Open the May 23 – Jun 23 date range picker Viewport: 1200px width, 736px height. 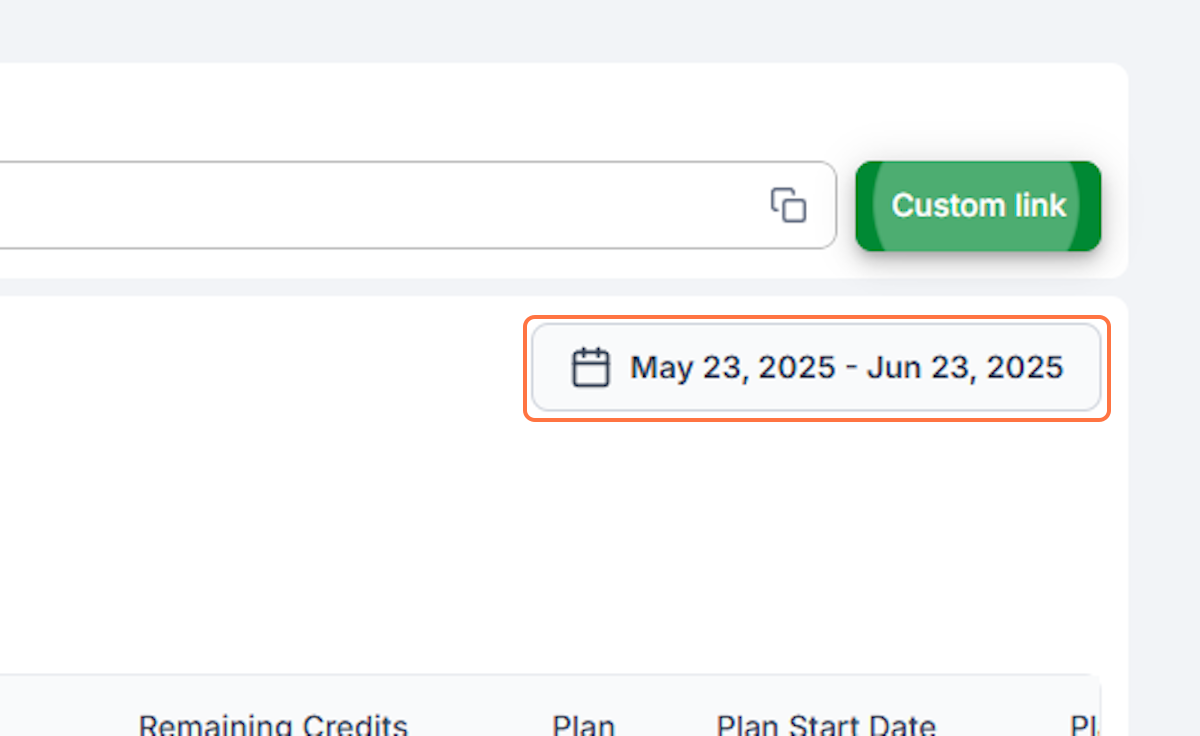(x=816, y=367)
